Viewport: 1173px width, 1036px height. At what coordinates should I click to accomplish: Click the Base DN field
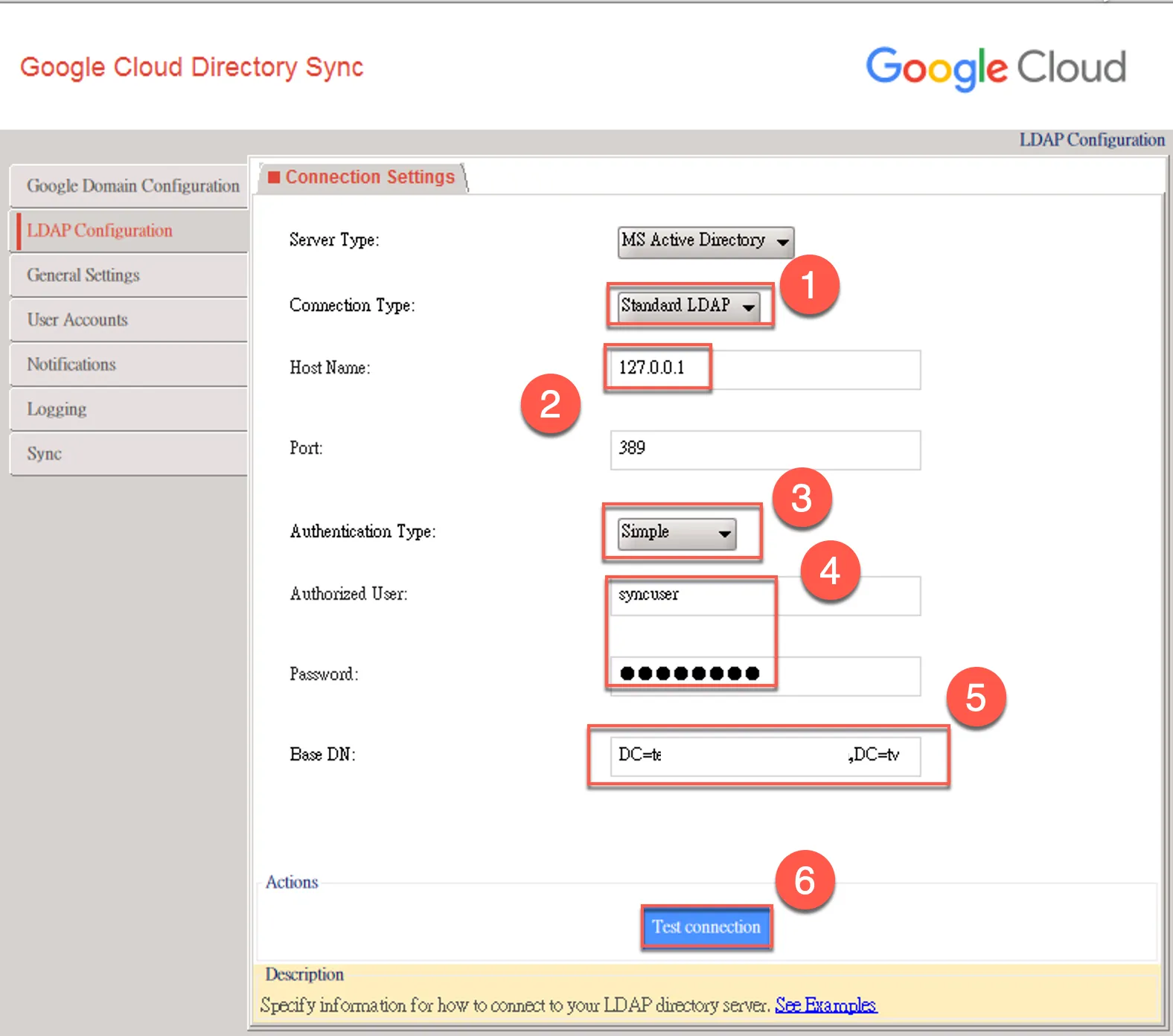click(765, 756)
